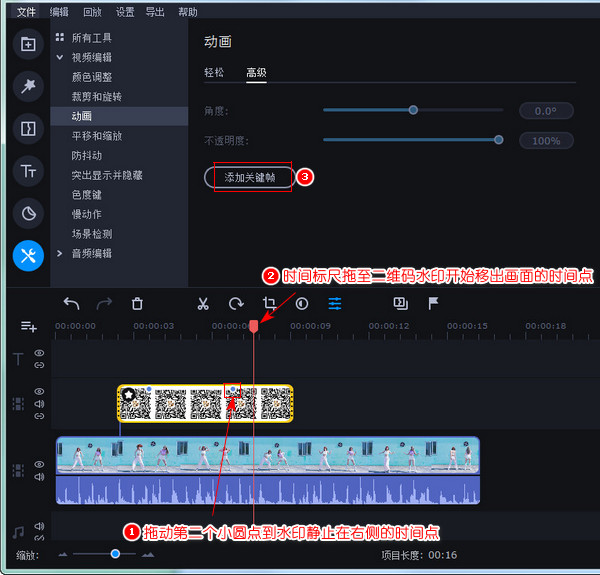Click the title track T icon
The height and width of the screenshot is (575, 600).
18,359
